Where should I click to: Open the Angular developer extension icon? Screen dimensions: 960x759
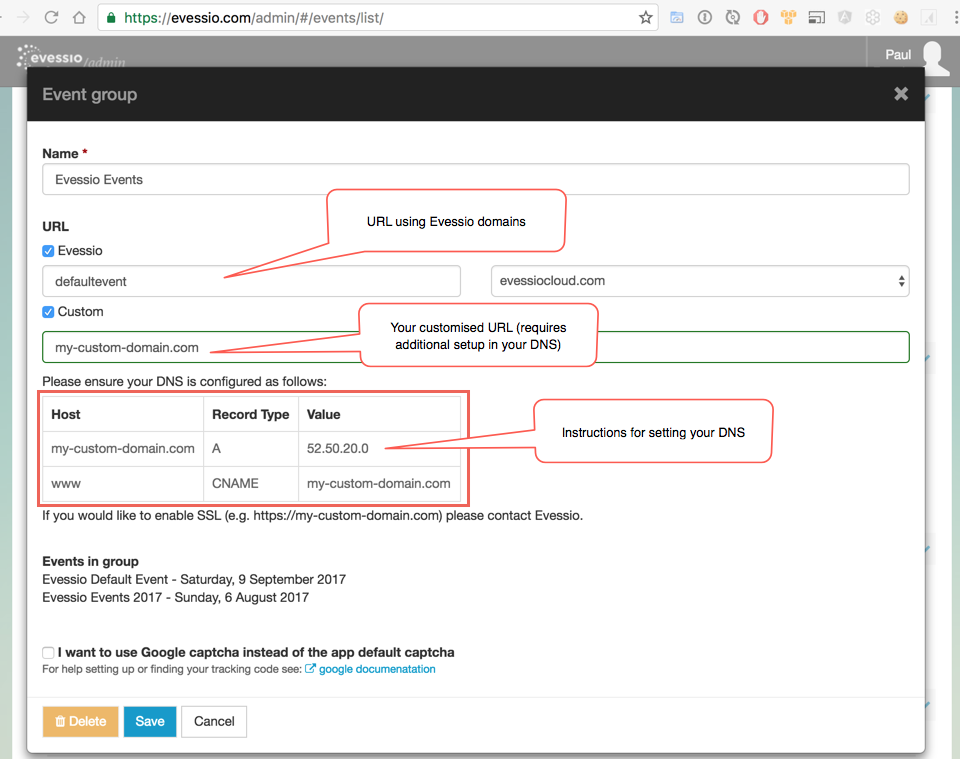845,17
